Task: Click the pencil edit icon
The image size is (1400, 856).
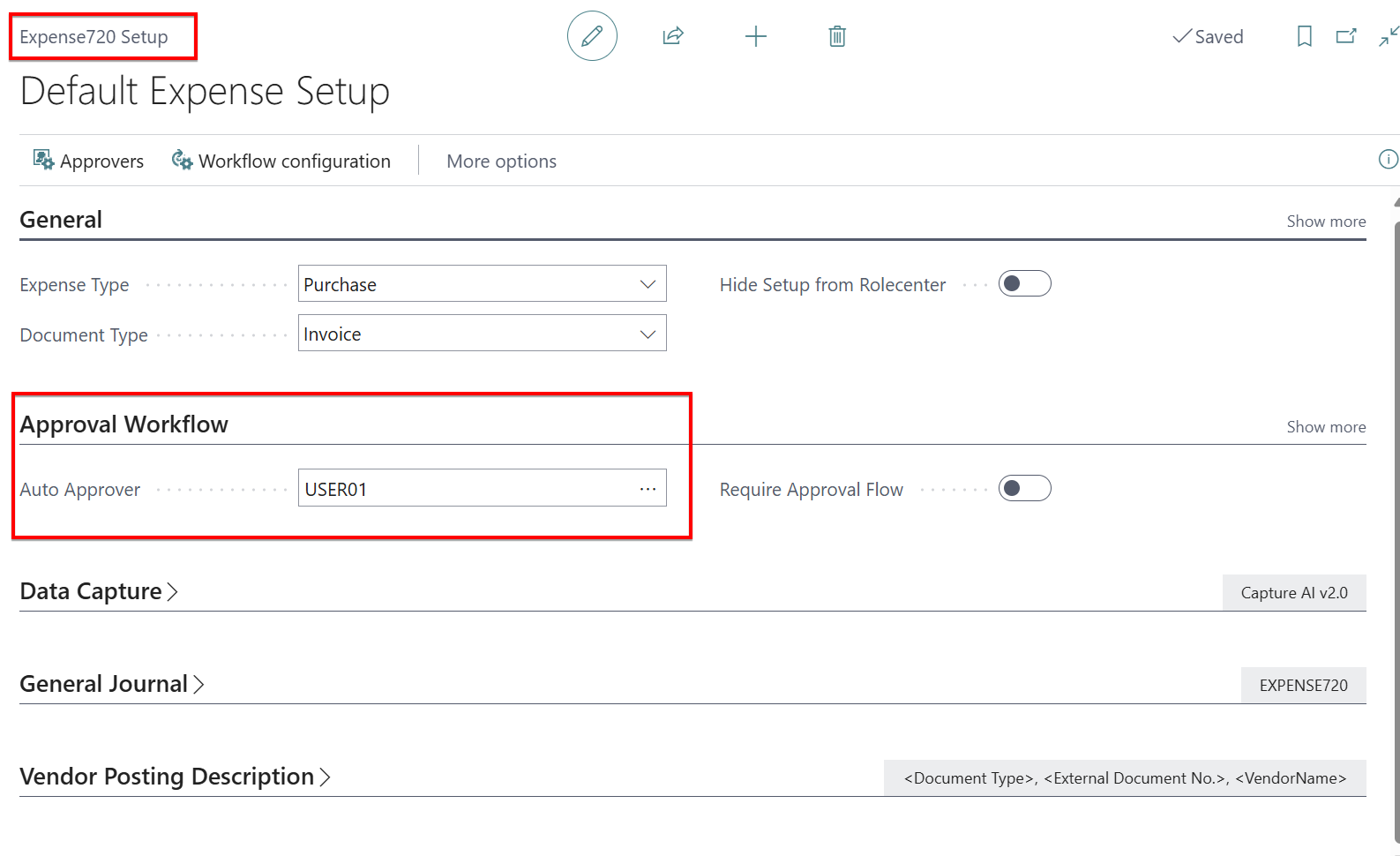Action: [592, 36]
